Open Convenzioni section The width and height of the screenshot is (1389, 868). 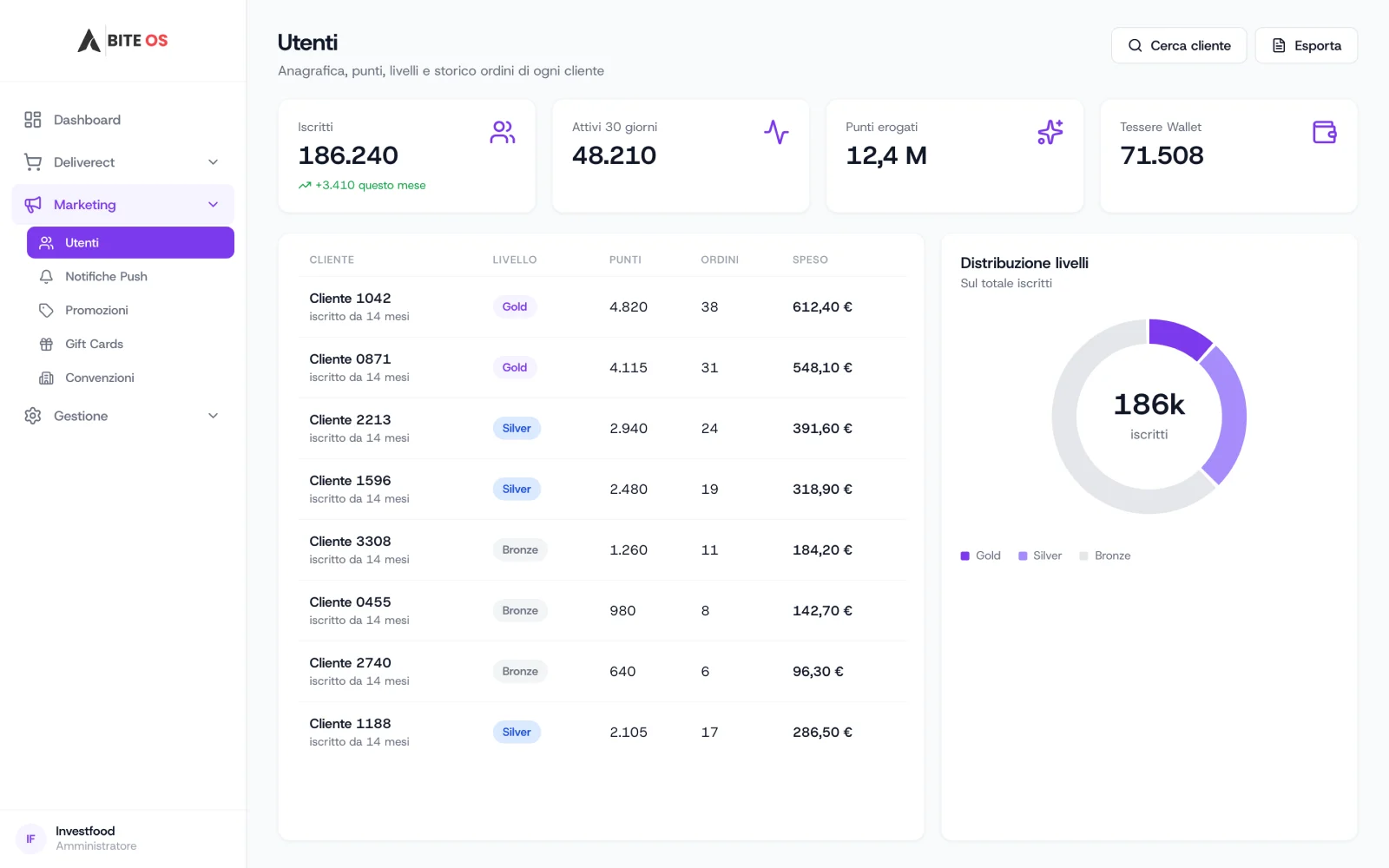[130, 378]
